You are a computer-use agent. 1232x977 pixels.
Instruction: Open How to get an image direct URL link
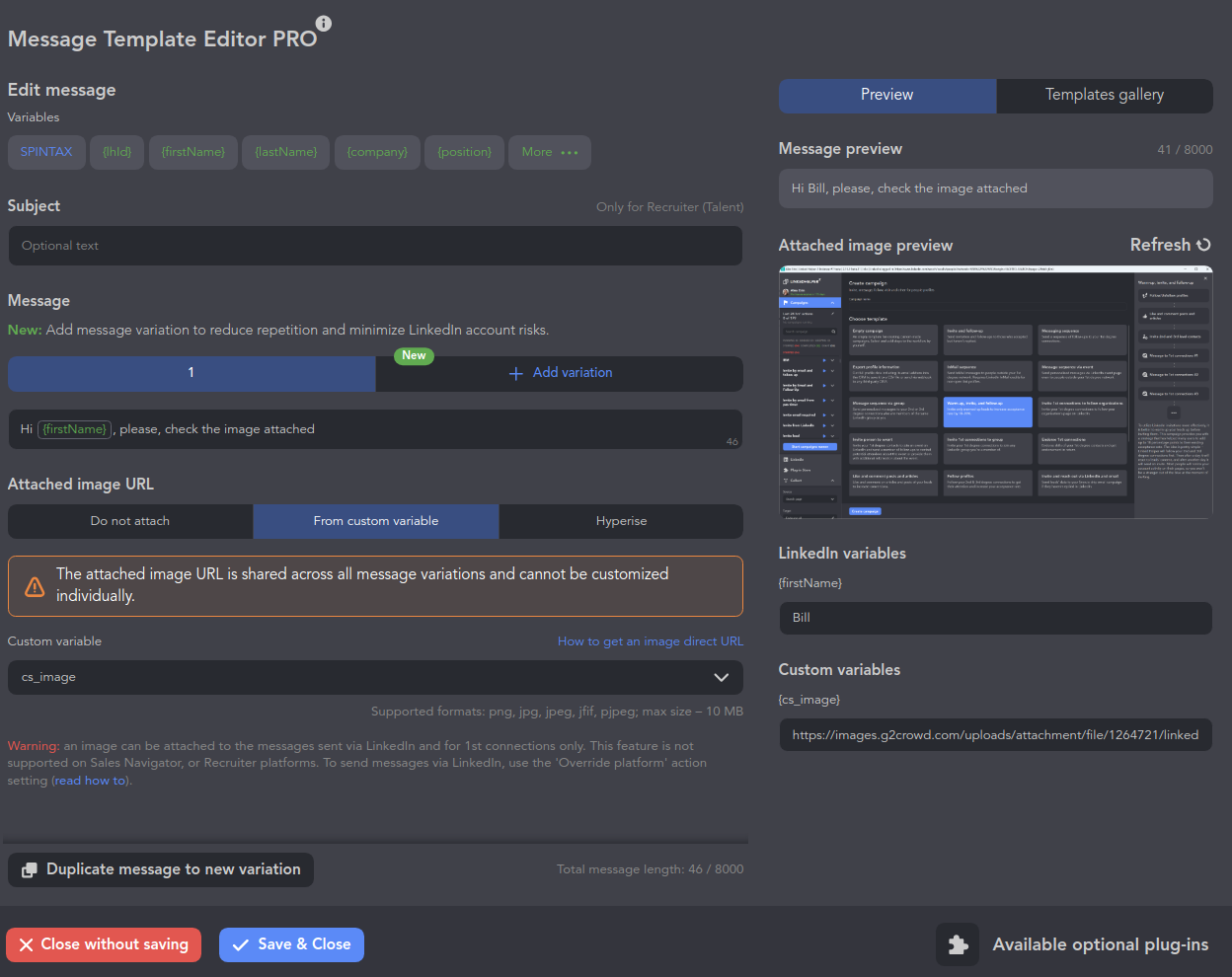coord(650,641)
